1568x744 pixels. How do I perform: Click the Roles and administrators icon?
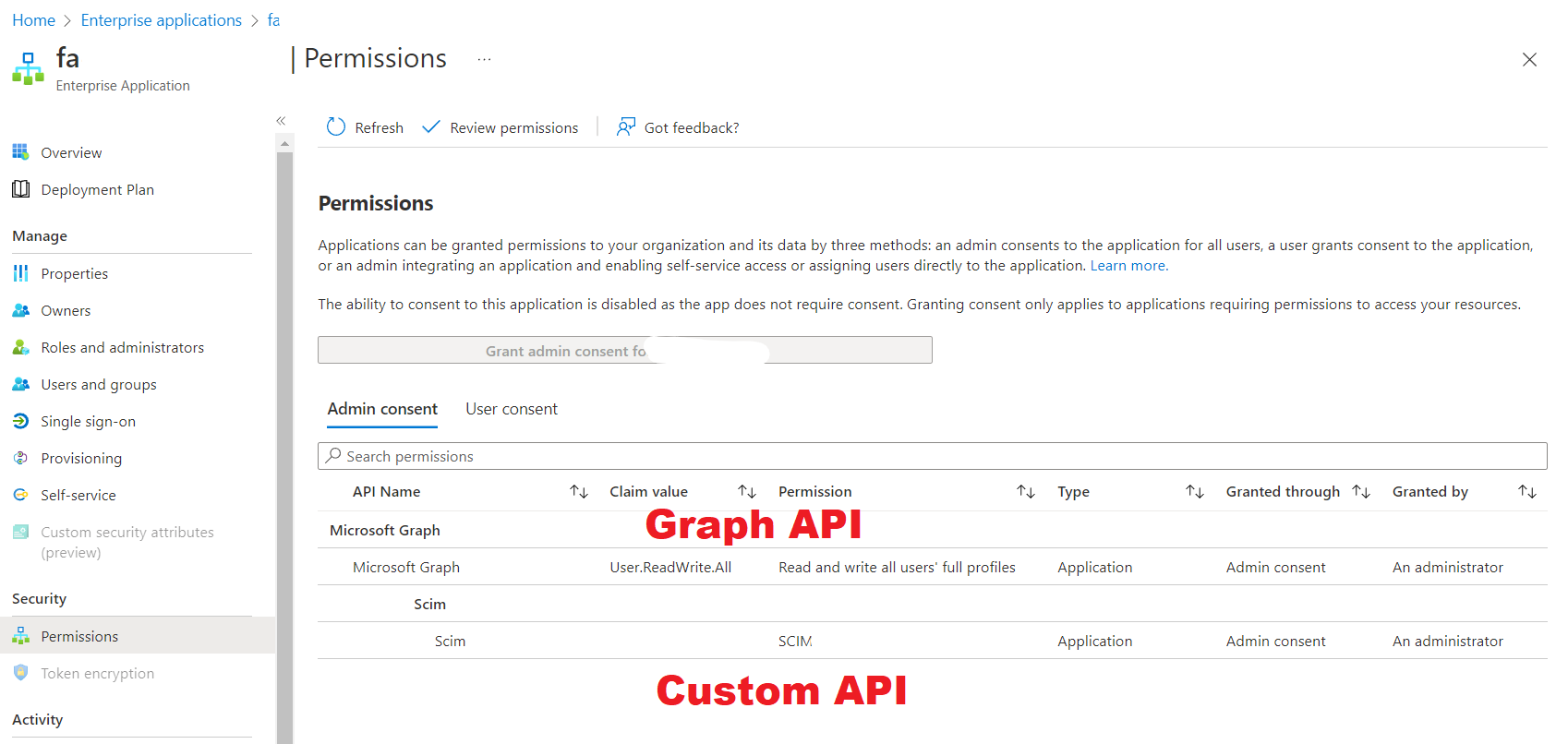coord(20,347)
